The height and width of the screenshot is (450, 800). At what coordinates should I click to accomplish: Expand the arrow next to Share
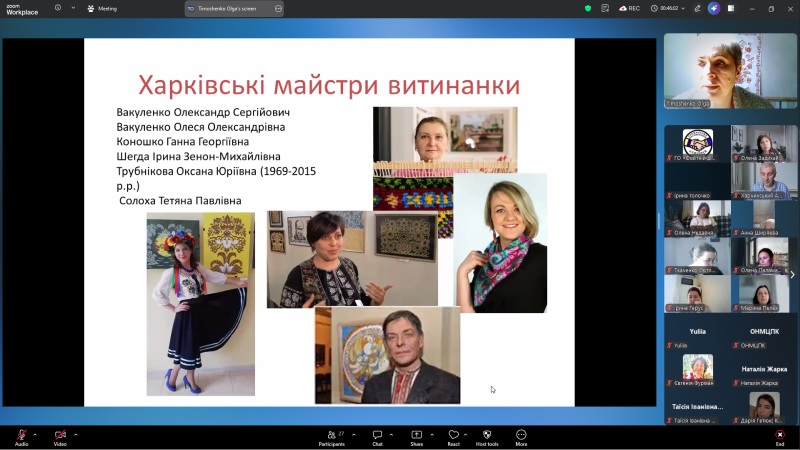coord(429,434)
